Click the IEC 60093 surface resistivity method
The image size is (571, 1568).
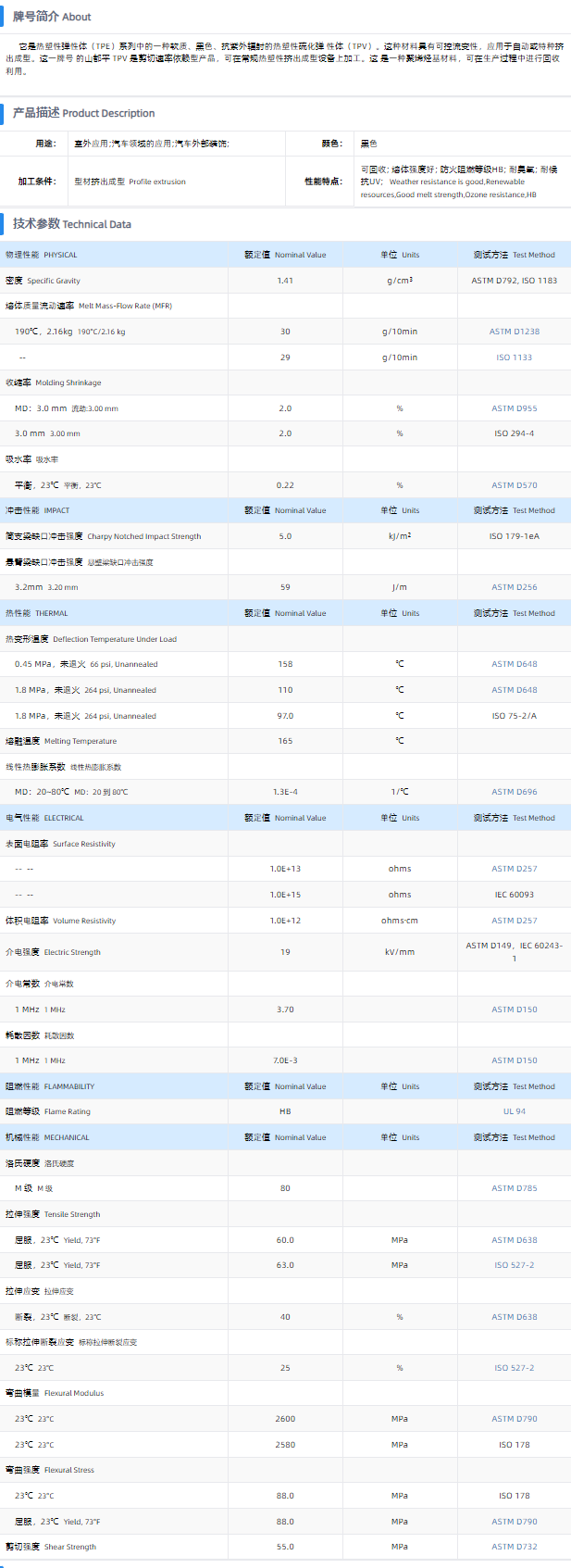(514, 895)
